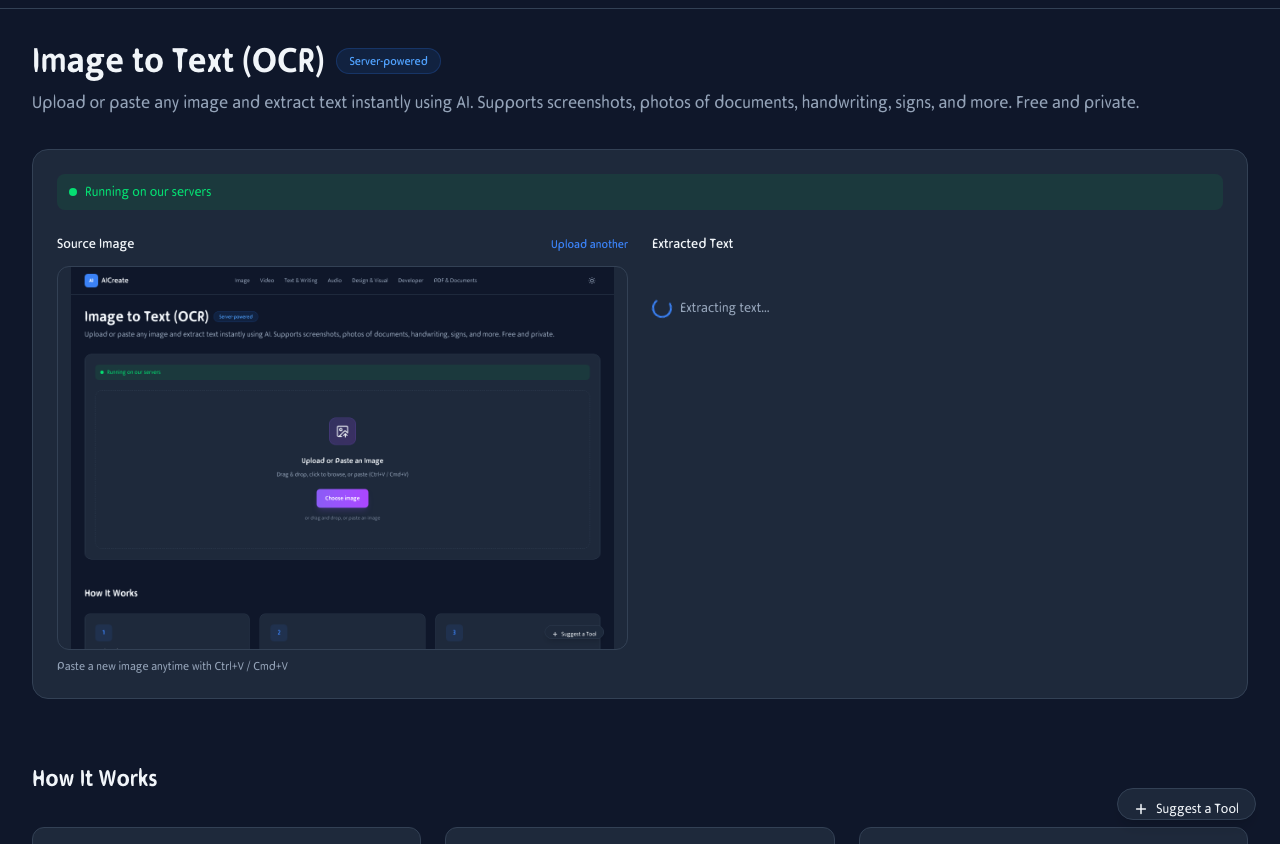Click the "Extracting text..." status message
The image size is (1280, 844).
pos(724,308)
